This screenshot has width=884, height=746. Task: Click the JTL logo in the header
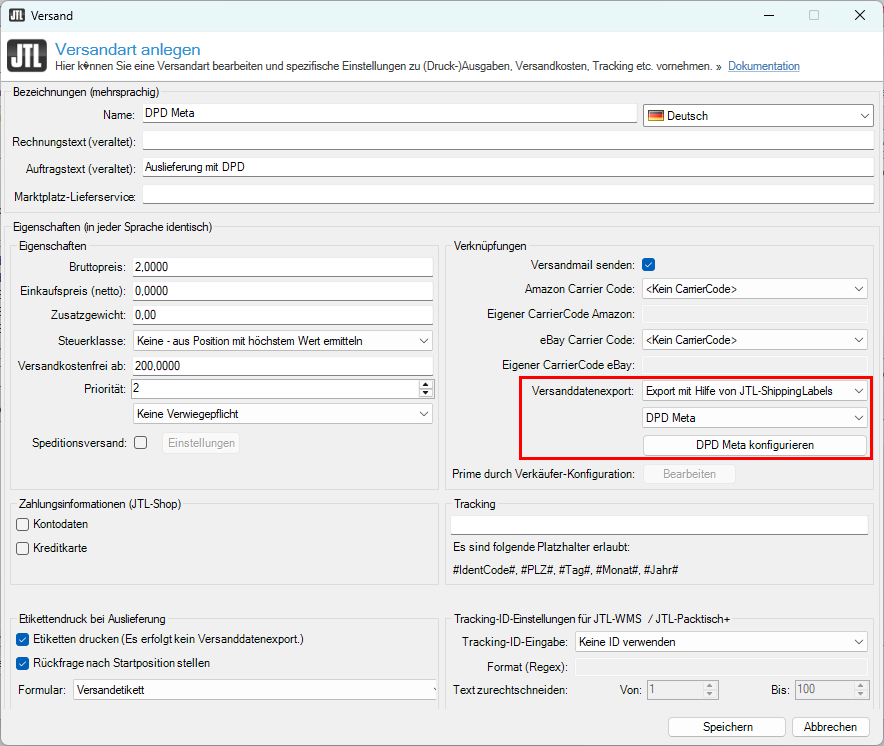click(x=26, y=56)
